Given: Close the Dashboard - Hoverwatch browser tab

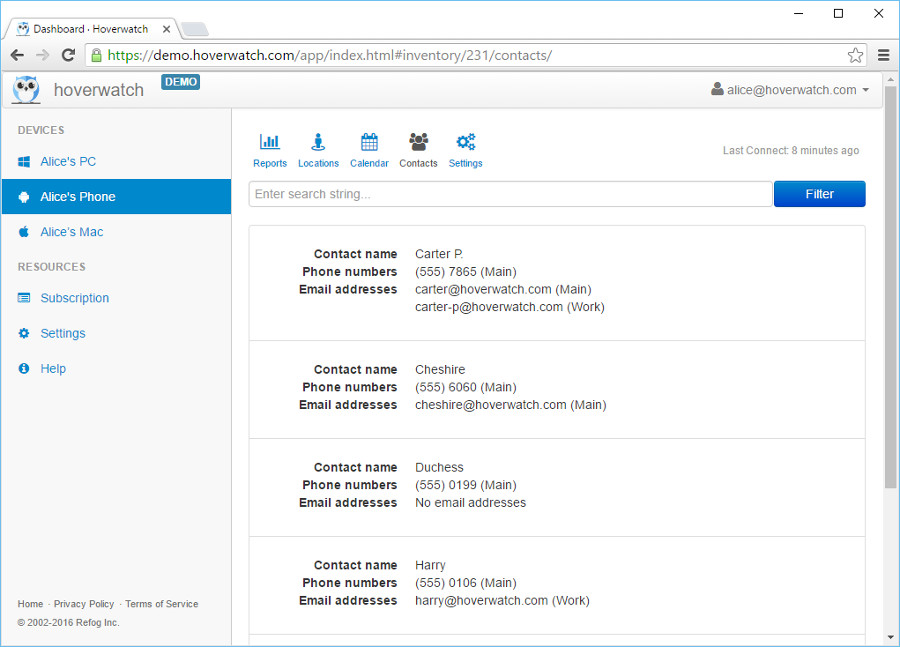Looking at the screenshot, I should point(167,29).
